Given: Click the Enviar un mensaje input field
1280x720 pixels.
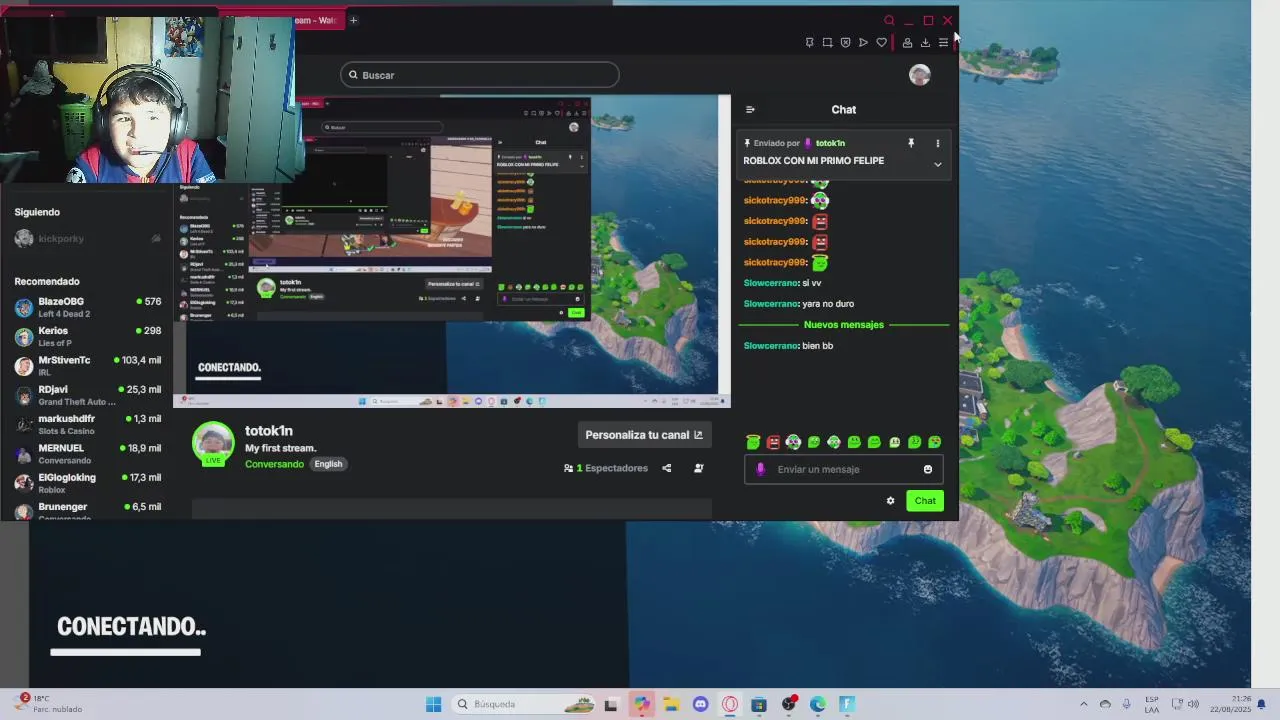Looking at the screenshot, I should tap(844, 469).
